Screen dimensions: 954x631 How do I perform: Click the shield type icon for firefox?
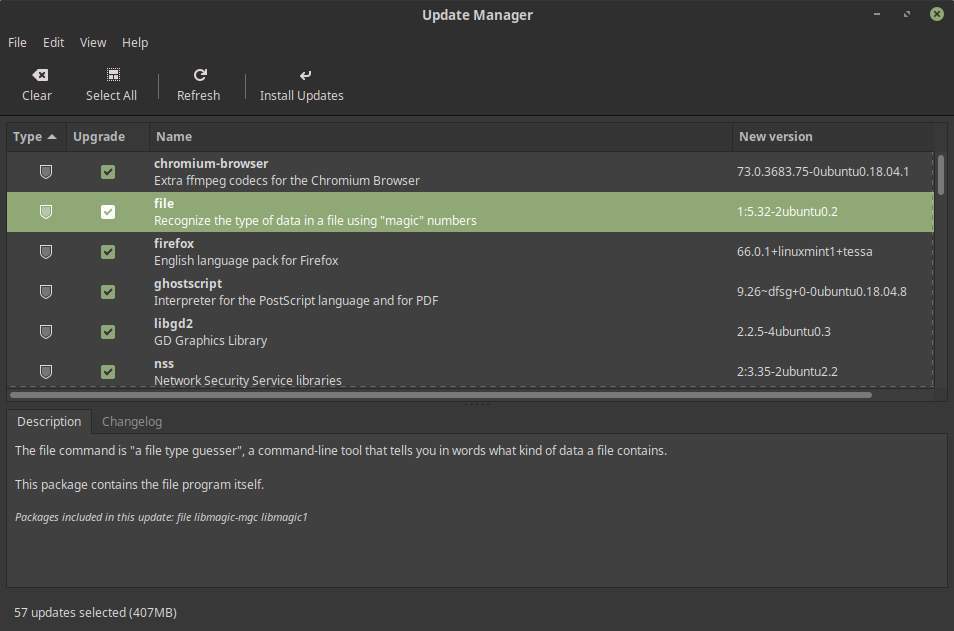click(46, 252)
